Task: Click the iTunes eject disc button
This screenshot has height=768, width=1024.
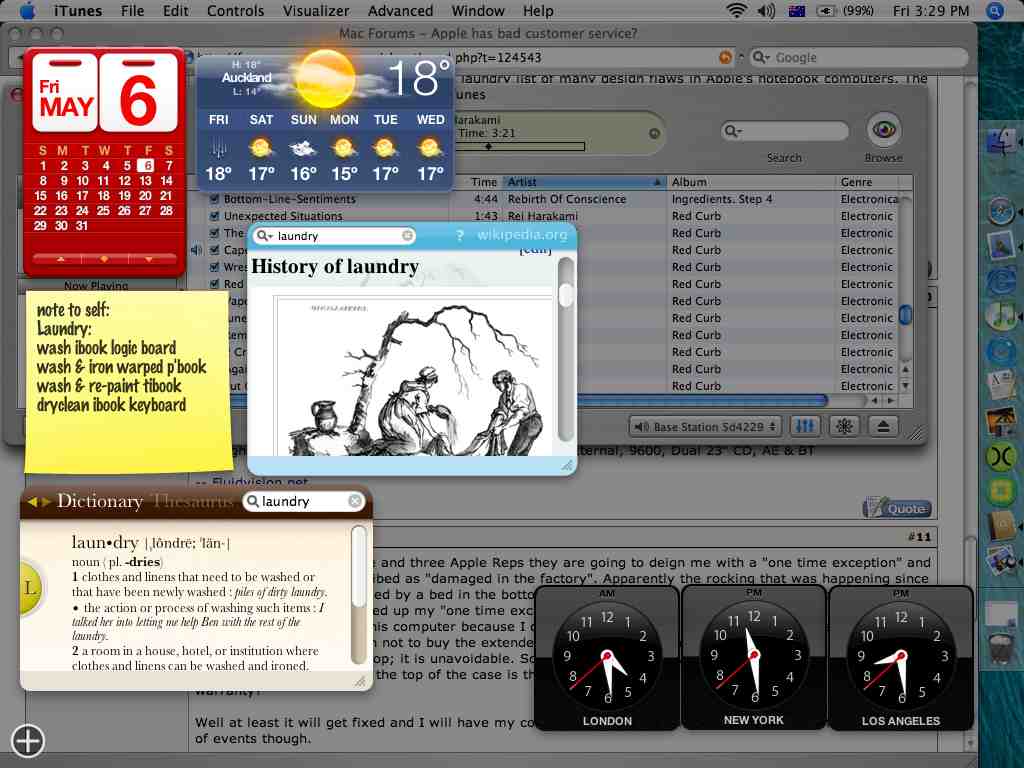Action: point(883,426)
